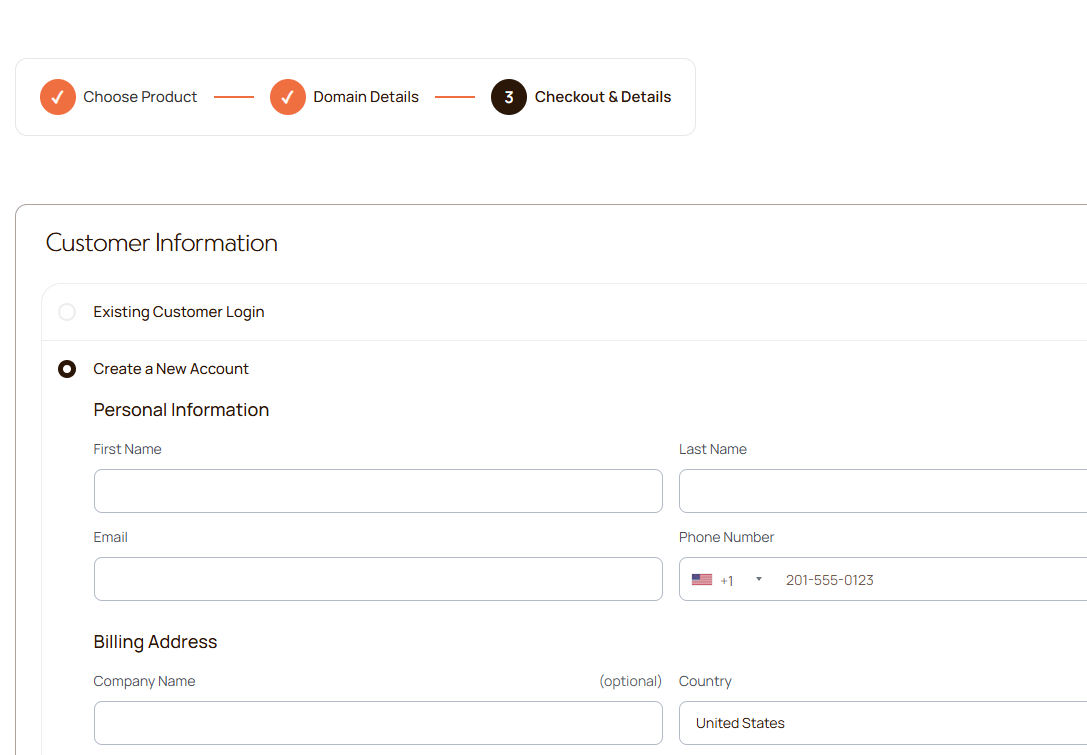Click the Phone Number label
The width and height of the screenshot is (1087, 755).
[726, 537]
